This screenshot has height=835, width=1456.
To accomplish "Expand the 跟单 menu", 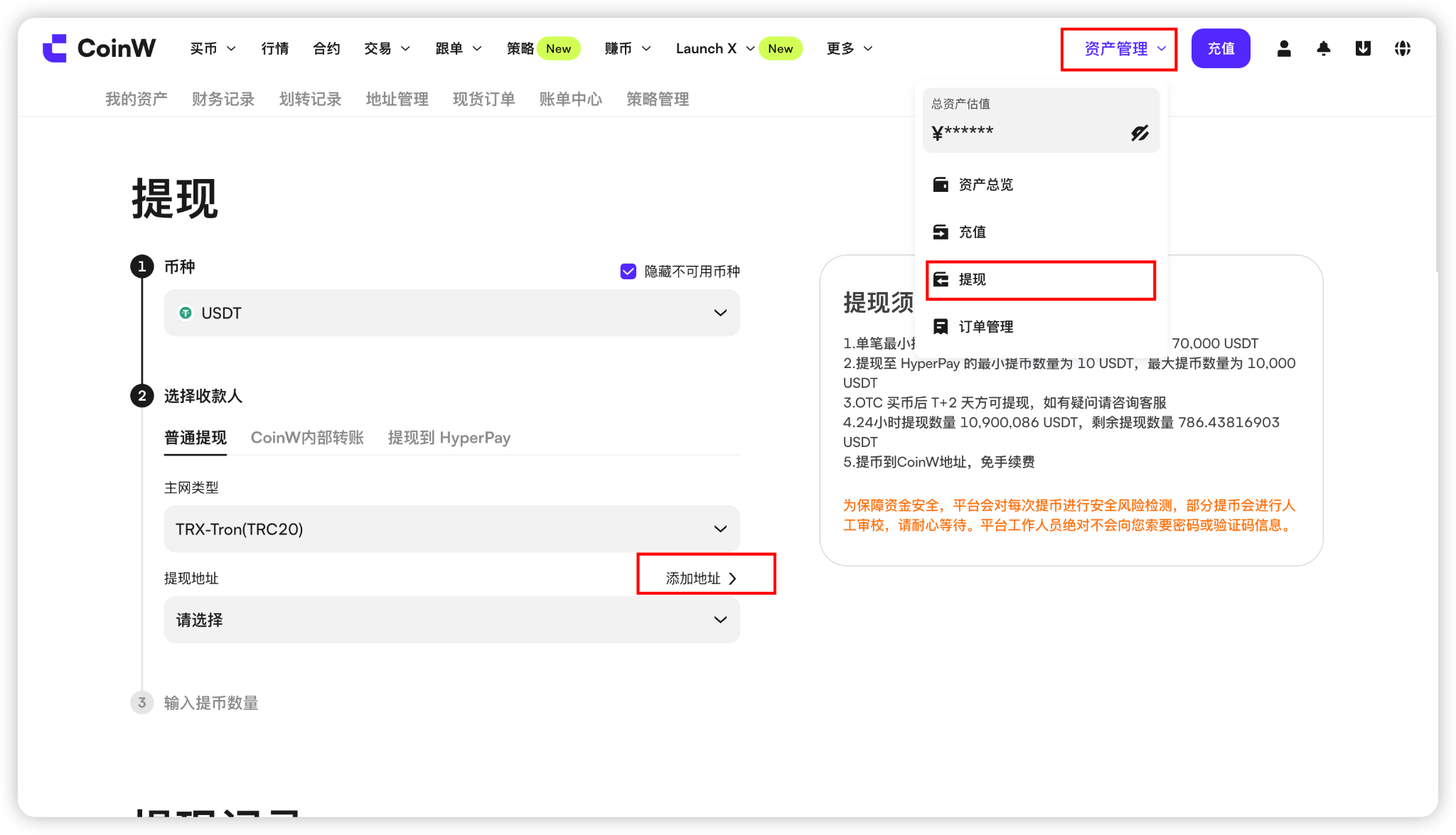I will [459, 48].
